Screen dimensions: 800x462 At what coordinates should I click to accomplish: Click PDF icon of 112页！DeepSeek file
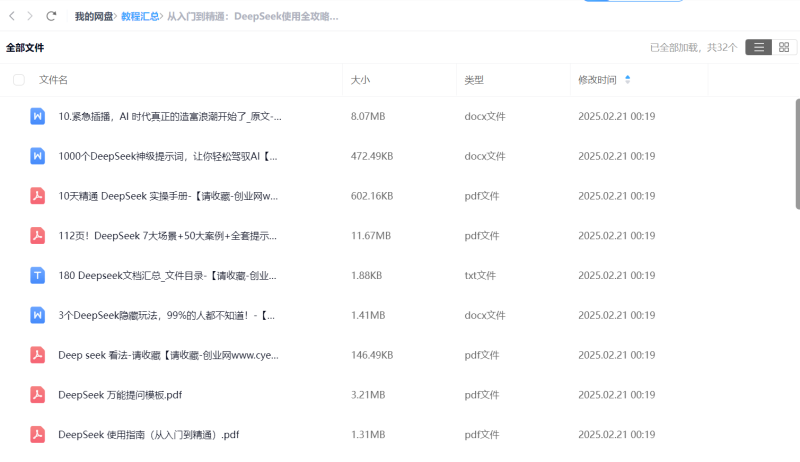(37, 236)
